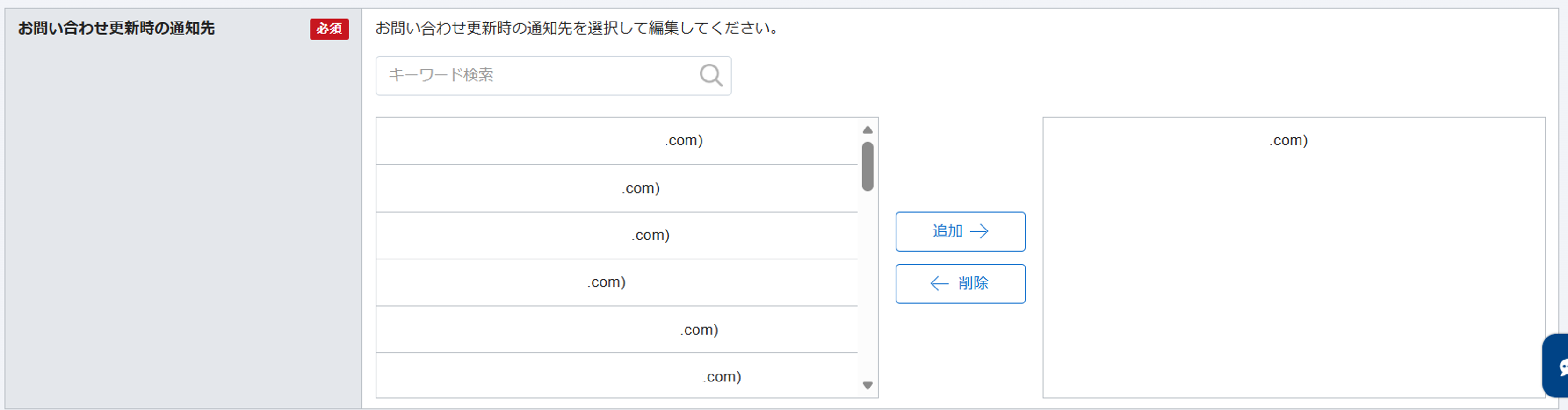
Task: Click the arrow inside the 追加 button
Action: click(981, 231)
